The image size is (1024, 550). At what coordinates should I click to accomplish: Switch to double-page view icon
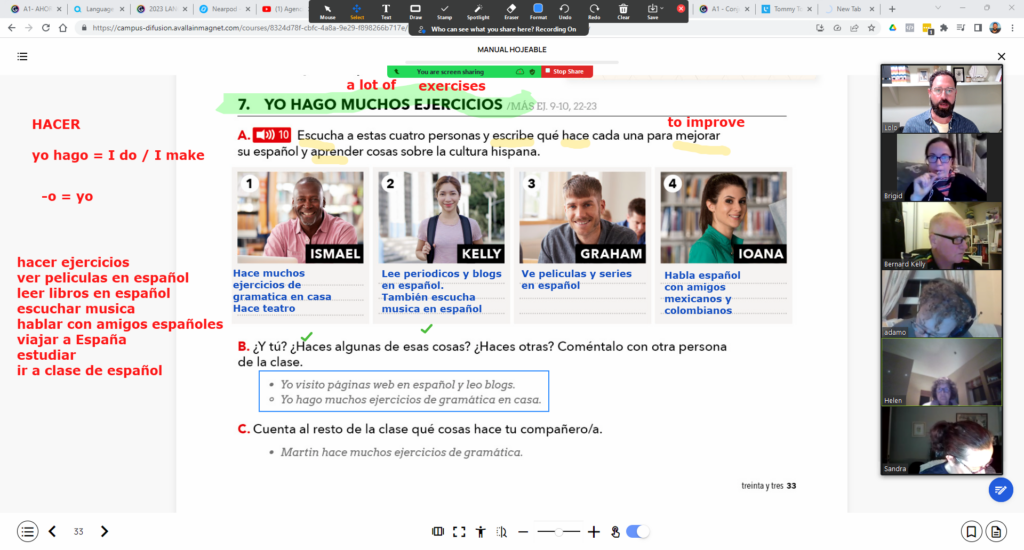(x=438, y=532)
